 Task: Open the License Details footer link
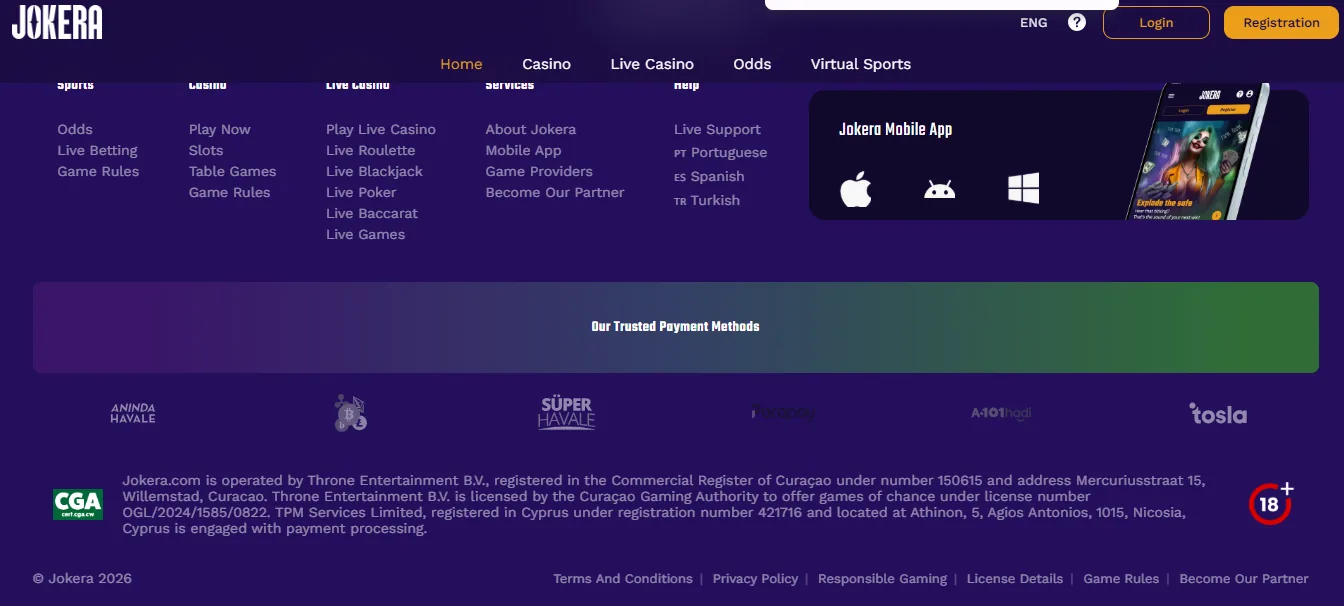coord(1015,578)
